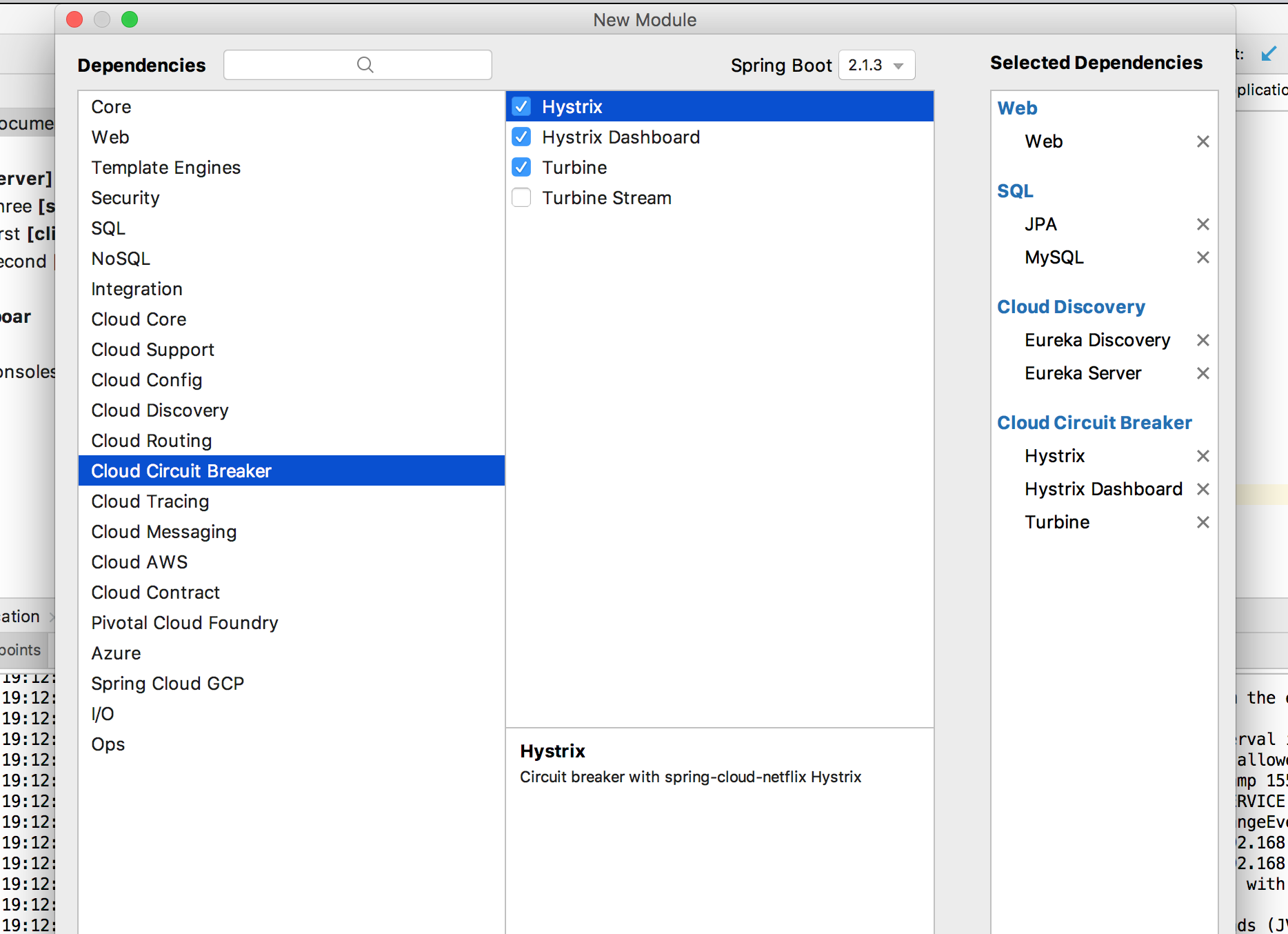Uncheck the Turbine checkbox
This screenshot has height=934, width=1288.
tap(522, 168)
